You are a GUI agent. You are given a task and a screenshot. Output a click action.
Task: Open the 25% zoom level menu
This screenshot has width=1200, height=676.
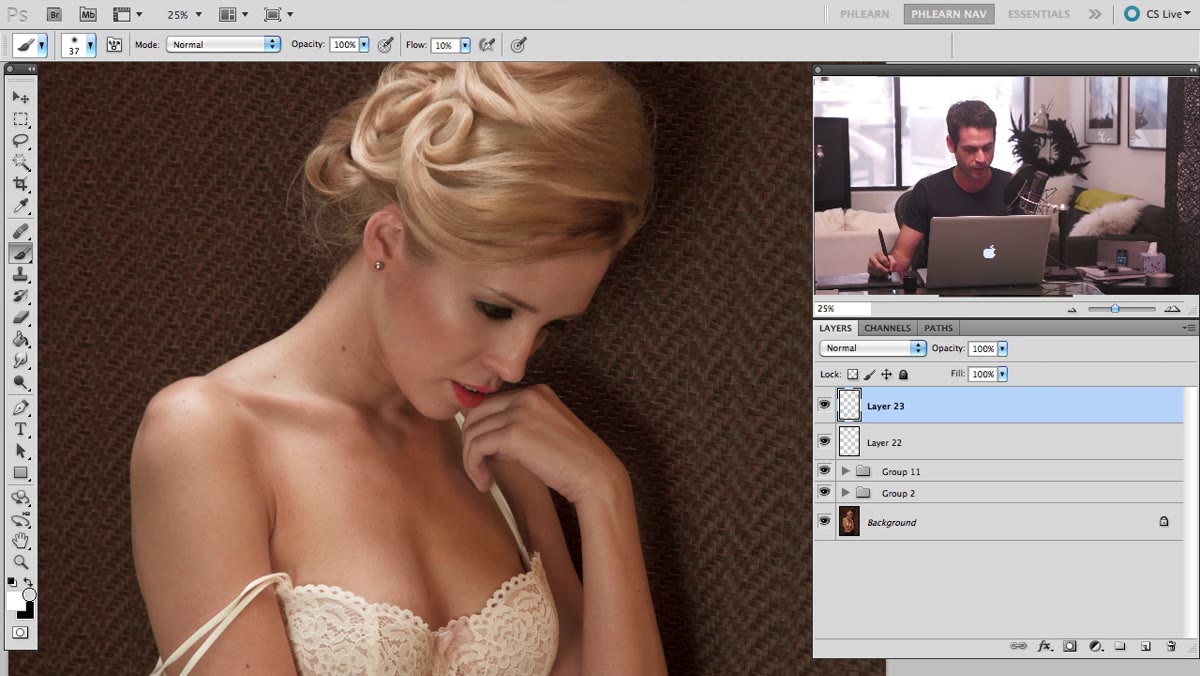[184, 15]
